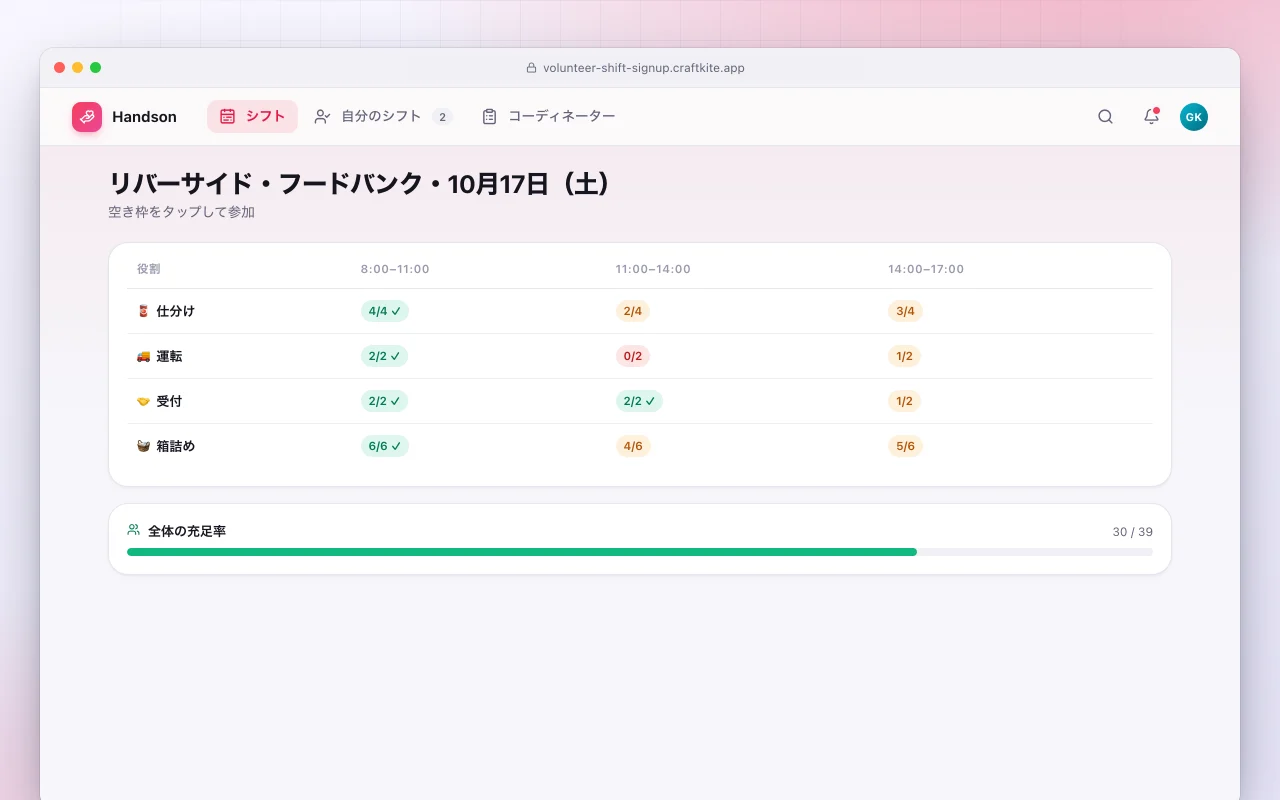Click the 8:00–11:00 column header
This screenshot has height=800, width=1280.
[x=395, y=269]
